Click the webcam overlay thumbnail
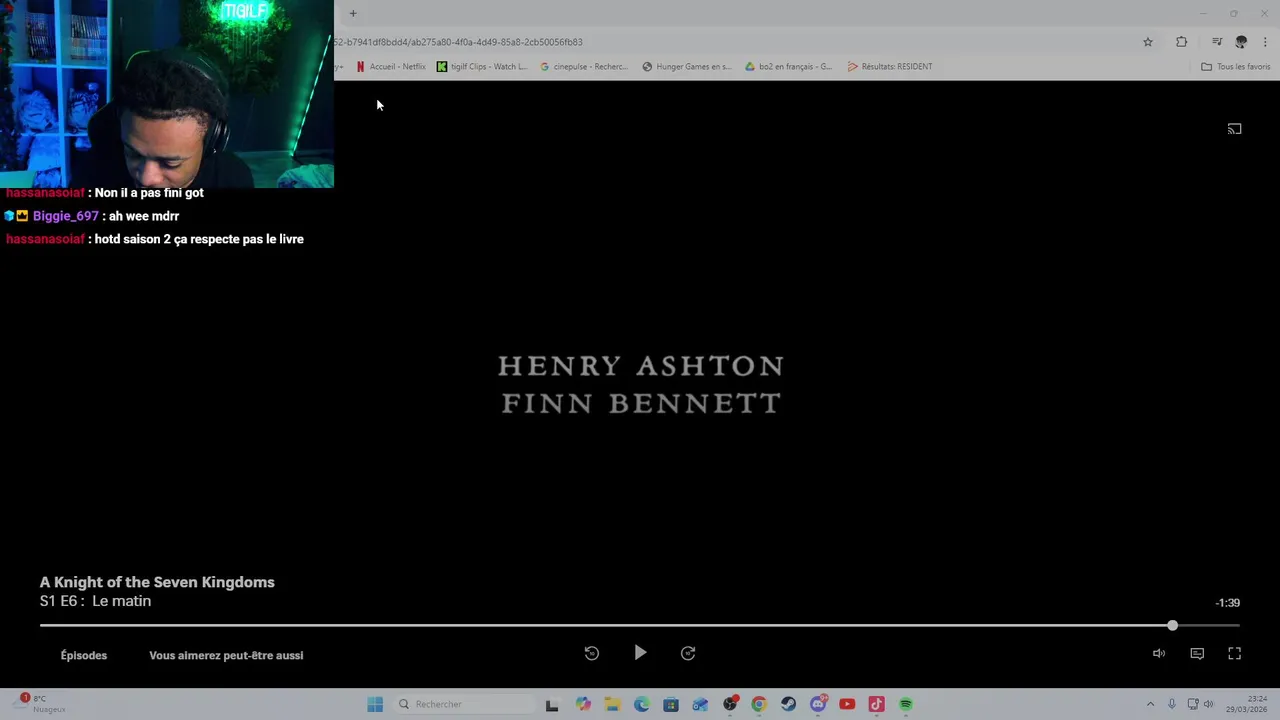Screen dimensions: 1280x720 coord(166,94)
